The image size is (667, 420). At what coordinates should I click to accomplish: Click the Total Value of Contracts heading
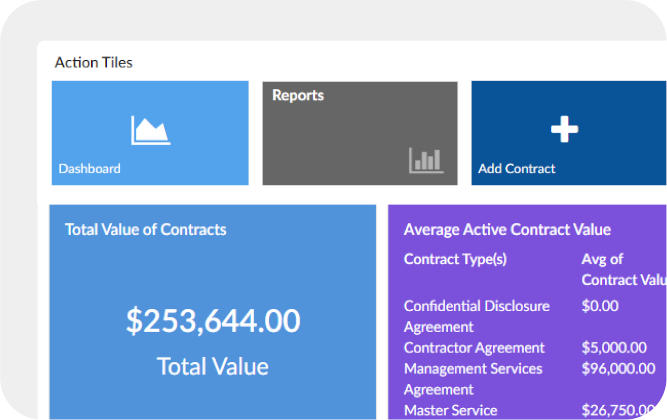pyautogui.click(x=146, y=230)
